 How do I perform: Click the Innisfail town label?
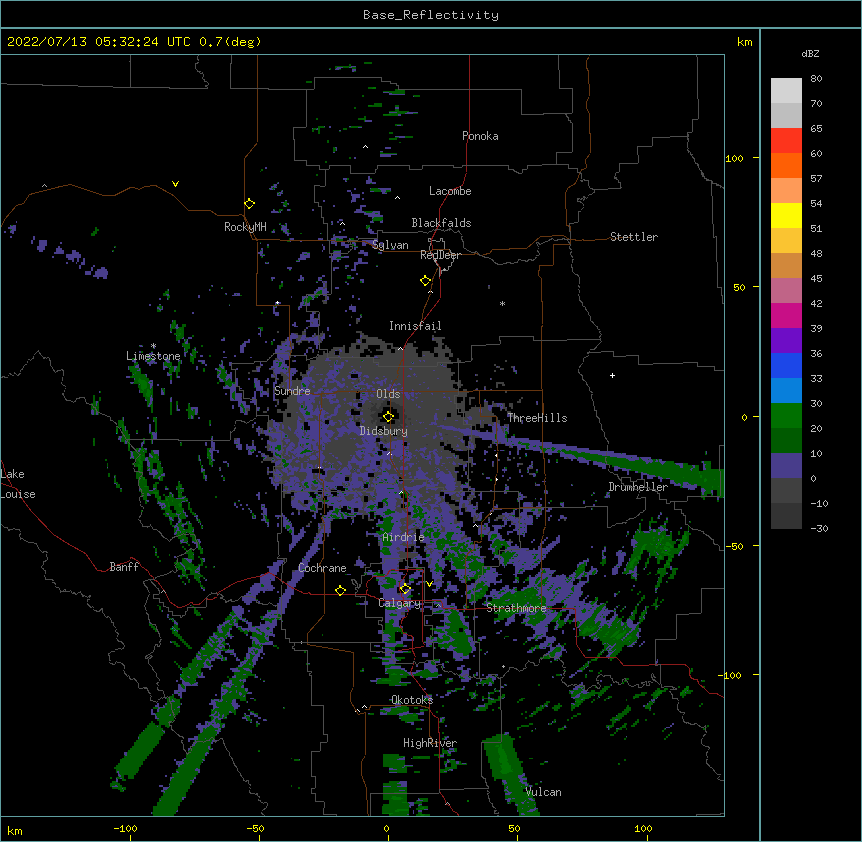(415, 326)
